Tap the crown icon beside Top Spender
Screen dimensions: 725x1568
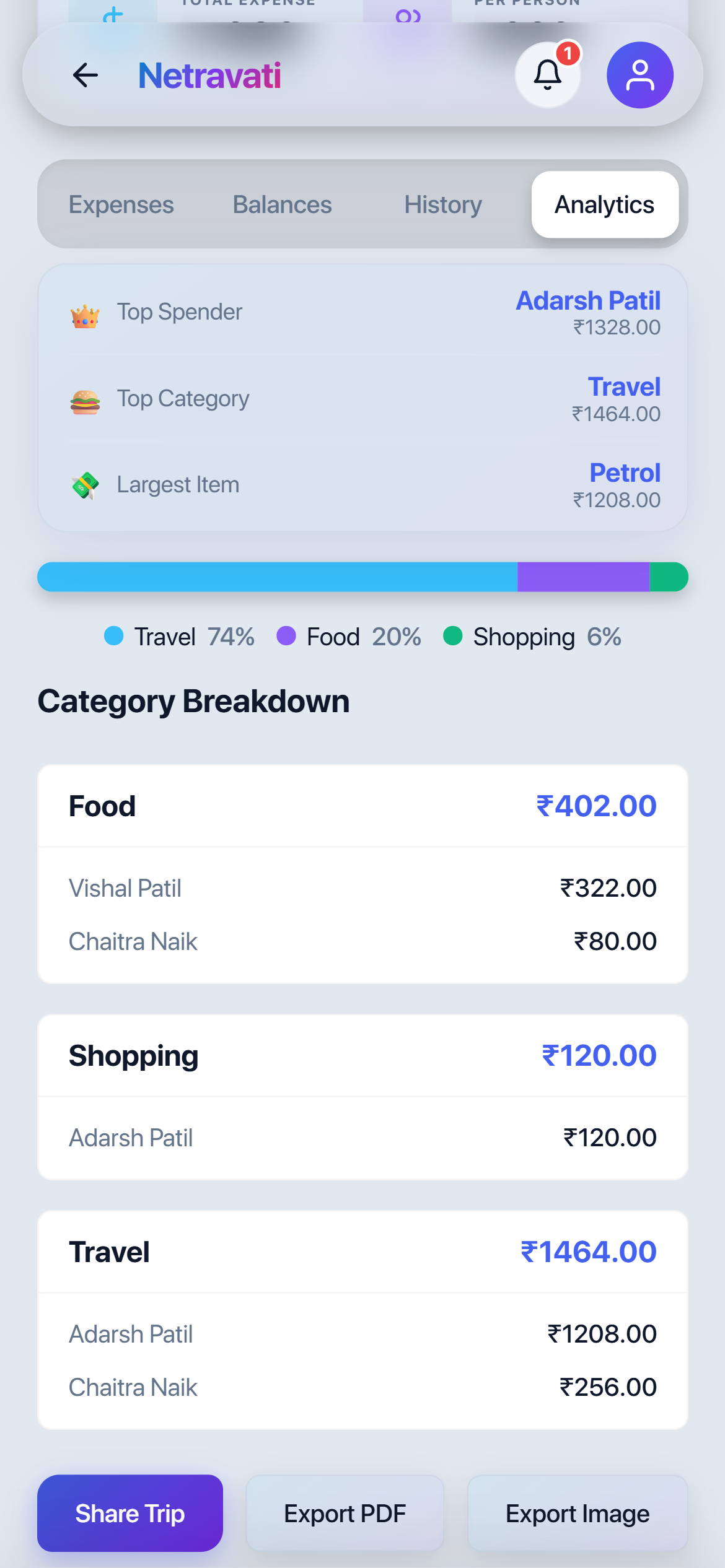click(x=85, y=316)
